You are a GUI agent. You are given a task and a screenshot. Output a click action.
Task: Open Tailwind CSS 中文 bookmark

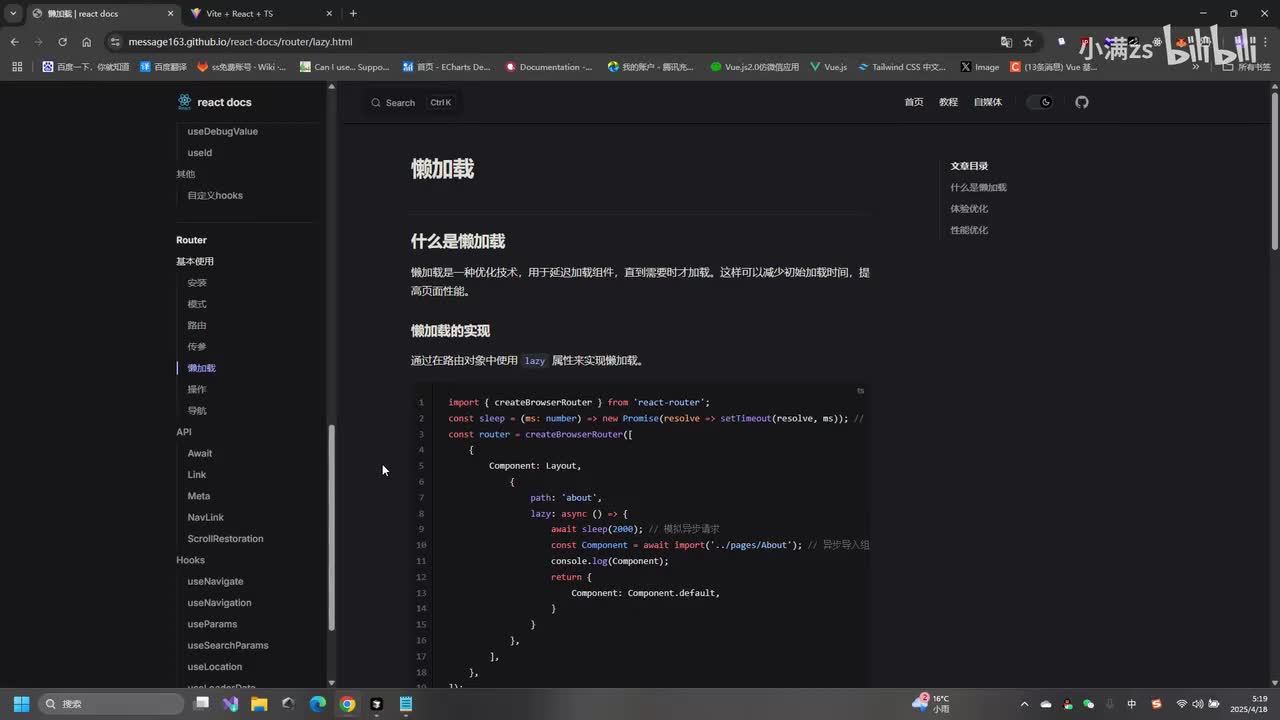(903, 67)
